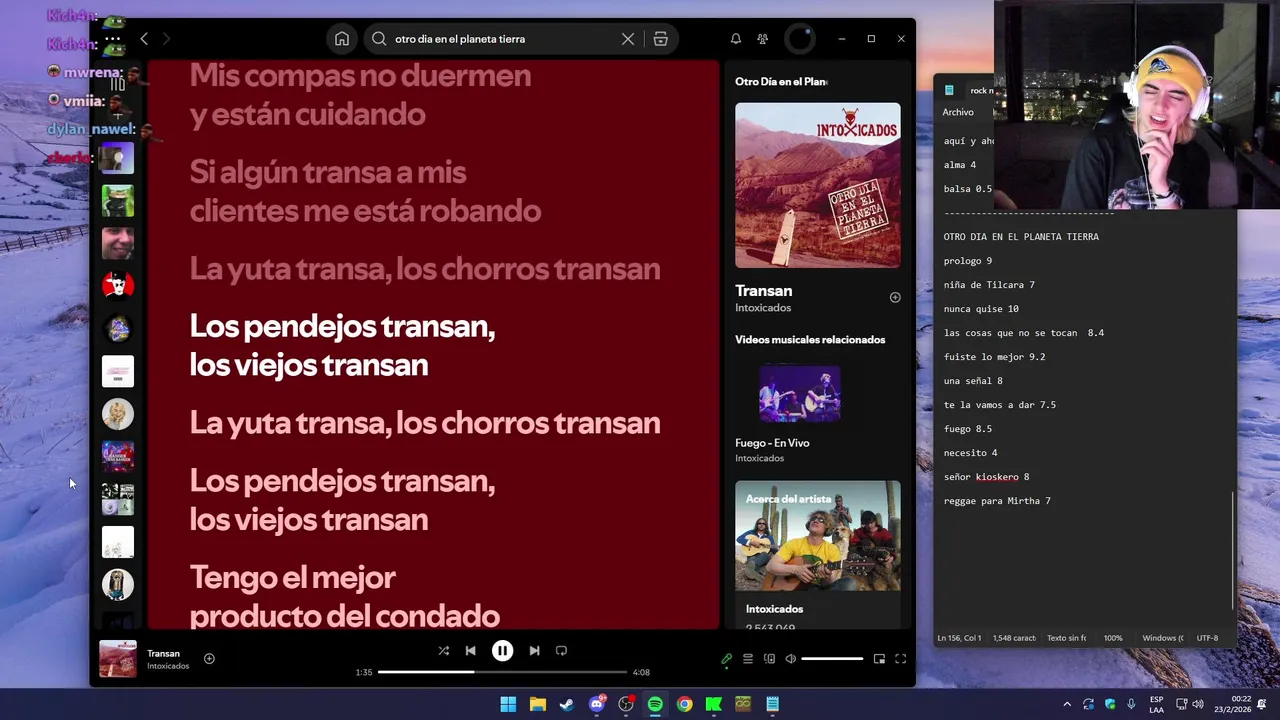Adjust the Spotify volume slider
1280x720 pixels.
832,659
